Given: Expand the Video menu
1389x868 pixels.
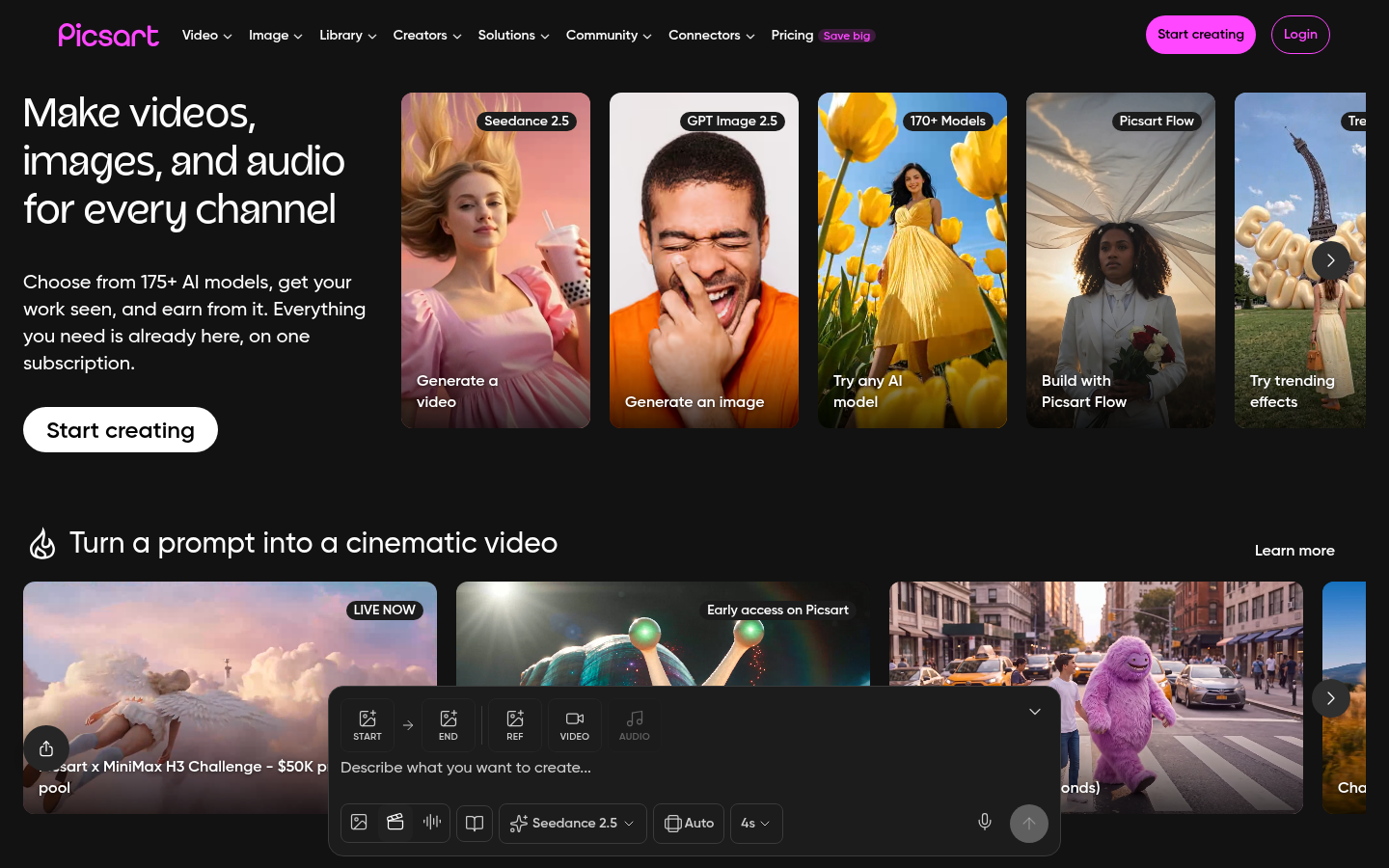Looking at the screenshot, I should point(207,36).
